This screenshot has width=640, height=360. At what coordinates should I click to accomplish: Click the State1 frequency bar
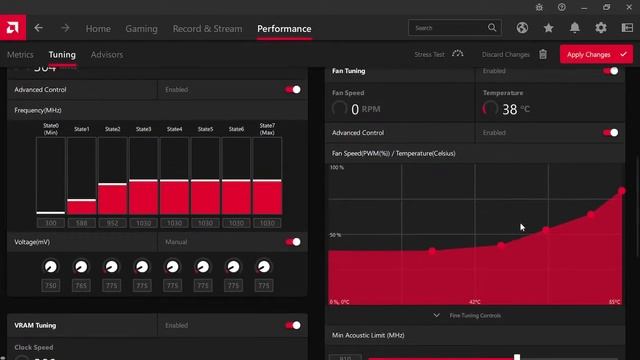pyautogui.click(x=82, y=176)
